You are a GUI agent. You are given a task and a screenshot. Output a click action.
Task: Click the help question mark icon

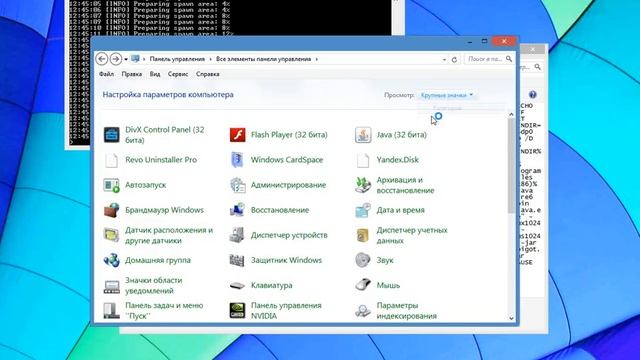(533, 95)
